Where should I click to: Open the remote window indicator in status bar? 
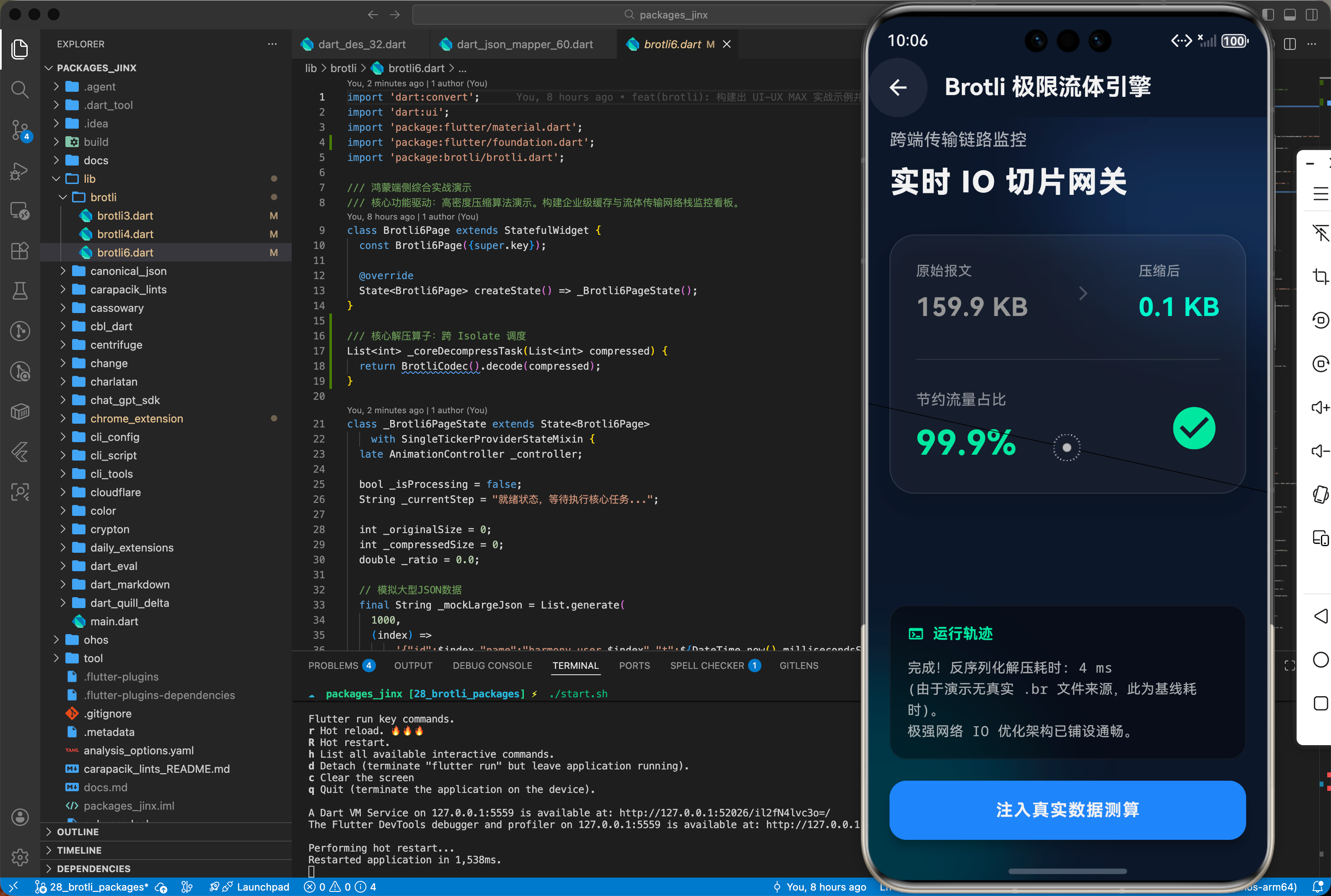[14, 887]
